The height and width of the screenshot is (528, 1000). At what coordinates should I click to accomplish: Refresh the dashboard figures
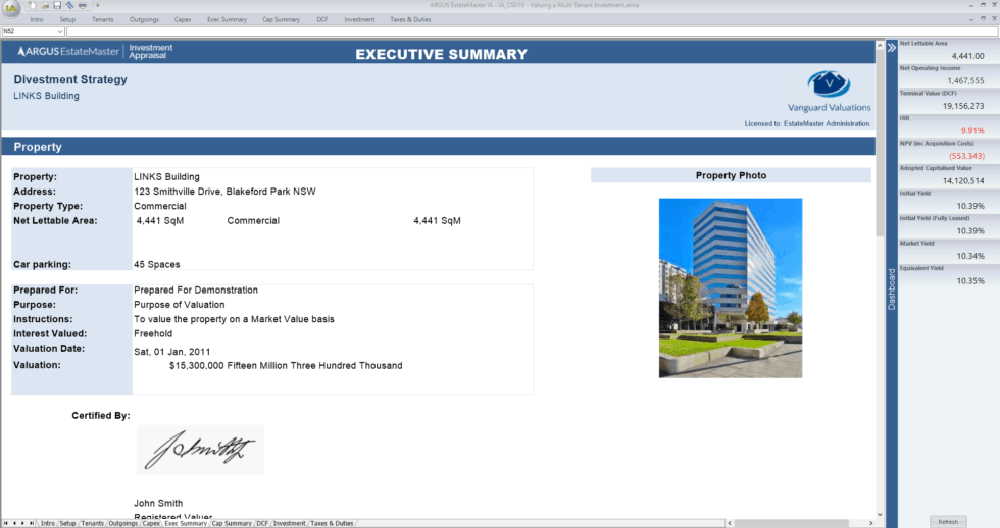pos(948,522)
